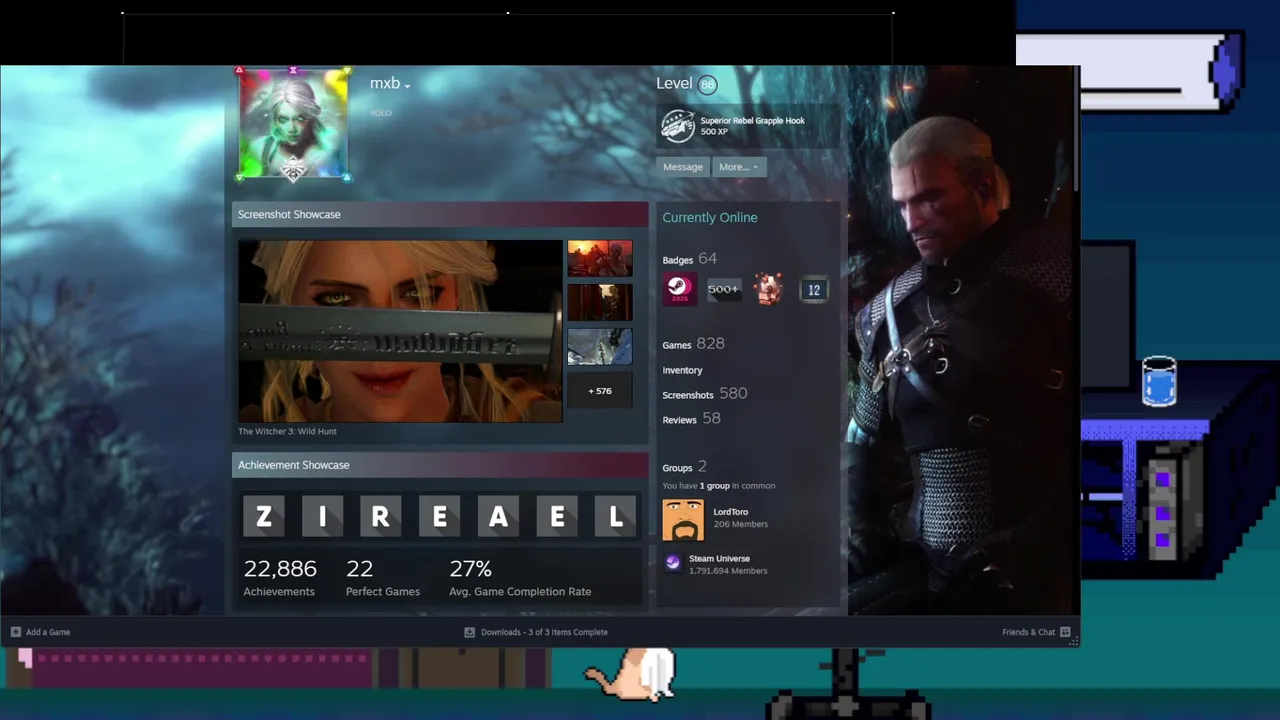Click the Add a Game label
Screen dimensions: 1280x720
tap(48, 632)
